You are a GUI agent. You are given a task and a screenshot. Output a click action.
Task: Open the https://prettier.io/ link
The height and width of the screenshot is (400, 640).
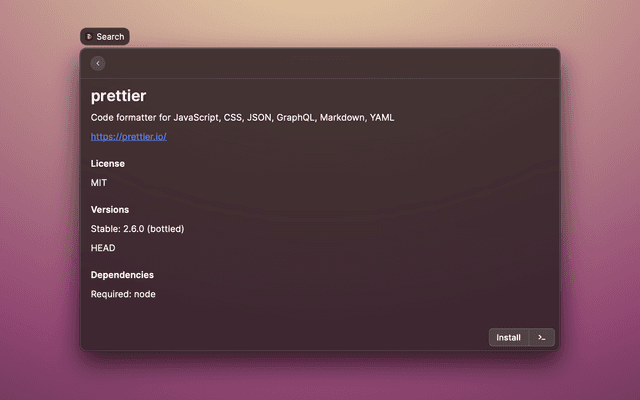128,136
